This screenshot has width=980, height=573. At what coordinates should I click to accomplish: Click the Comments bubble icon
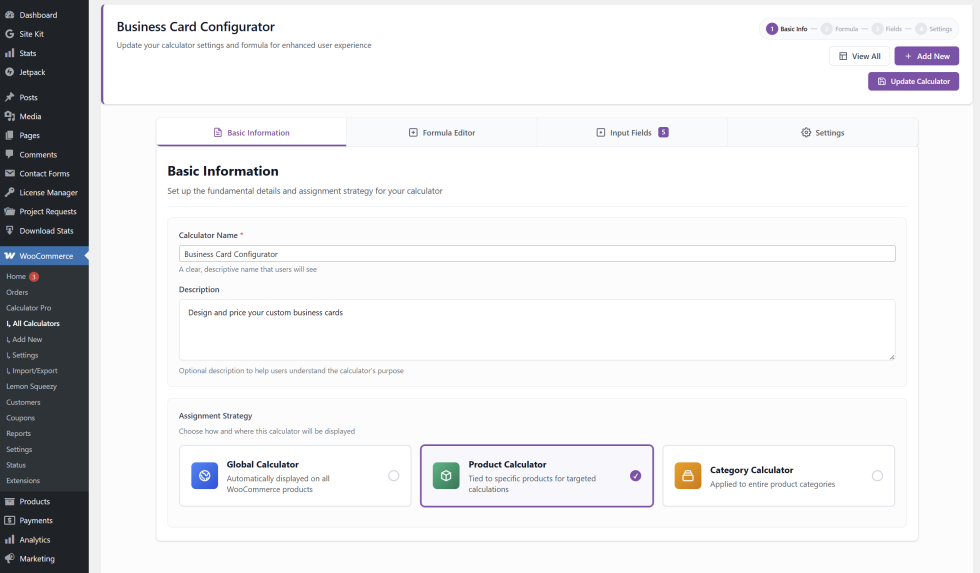point(9,154)
